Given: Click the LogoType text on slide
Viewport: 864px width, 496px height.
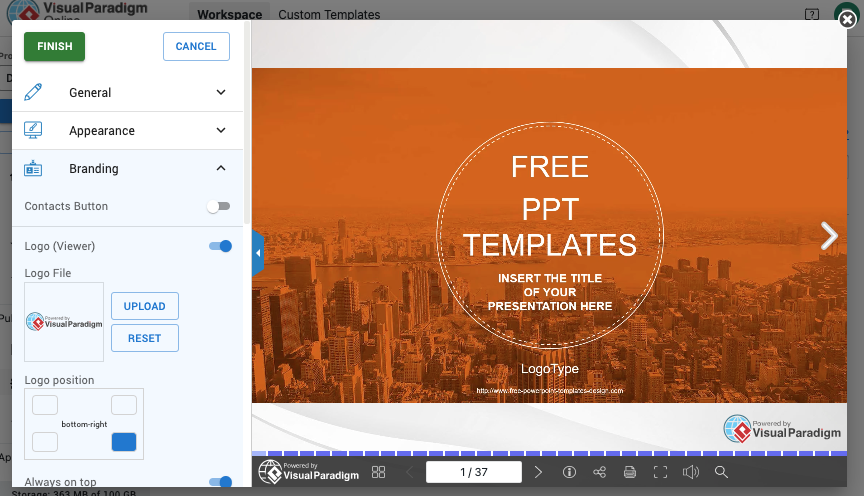Looking at the screenshot, I should coord(549,369).
